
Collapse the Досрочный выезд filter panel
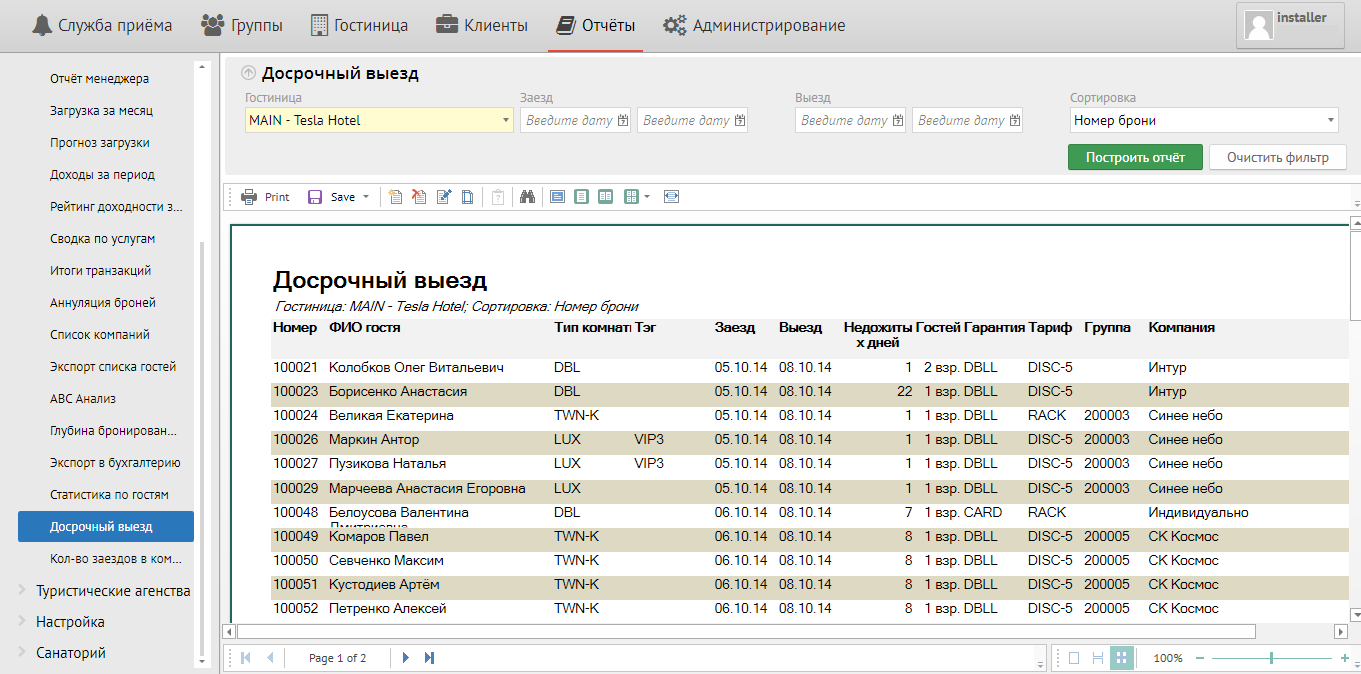click(x=248, y=73)
